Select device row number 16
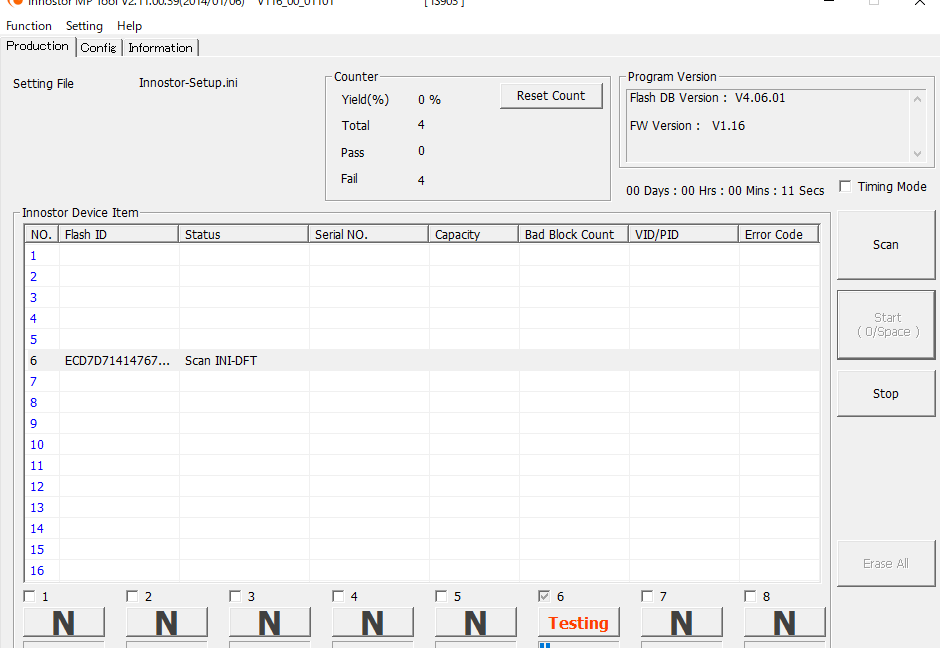The width and height of the screenshot is (940, 648). pyautogui.click(x=422, y=570)
